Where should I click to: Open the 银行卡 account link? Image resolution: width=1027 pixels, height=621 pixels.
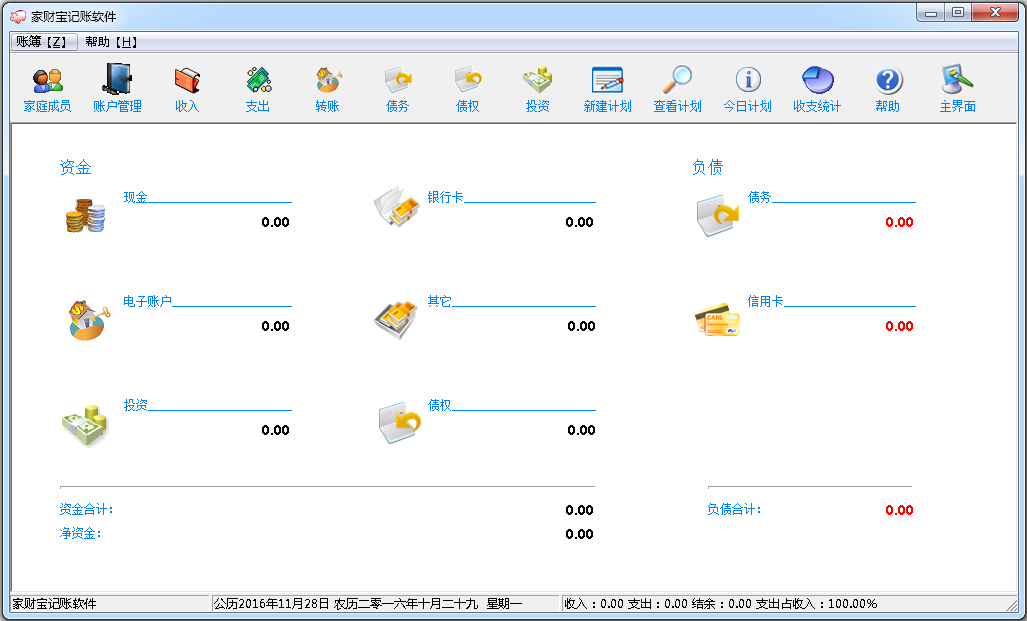(445, 197)
